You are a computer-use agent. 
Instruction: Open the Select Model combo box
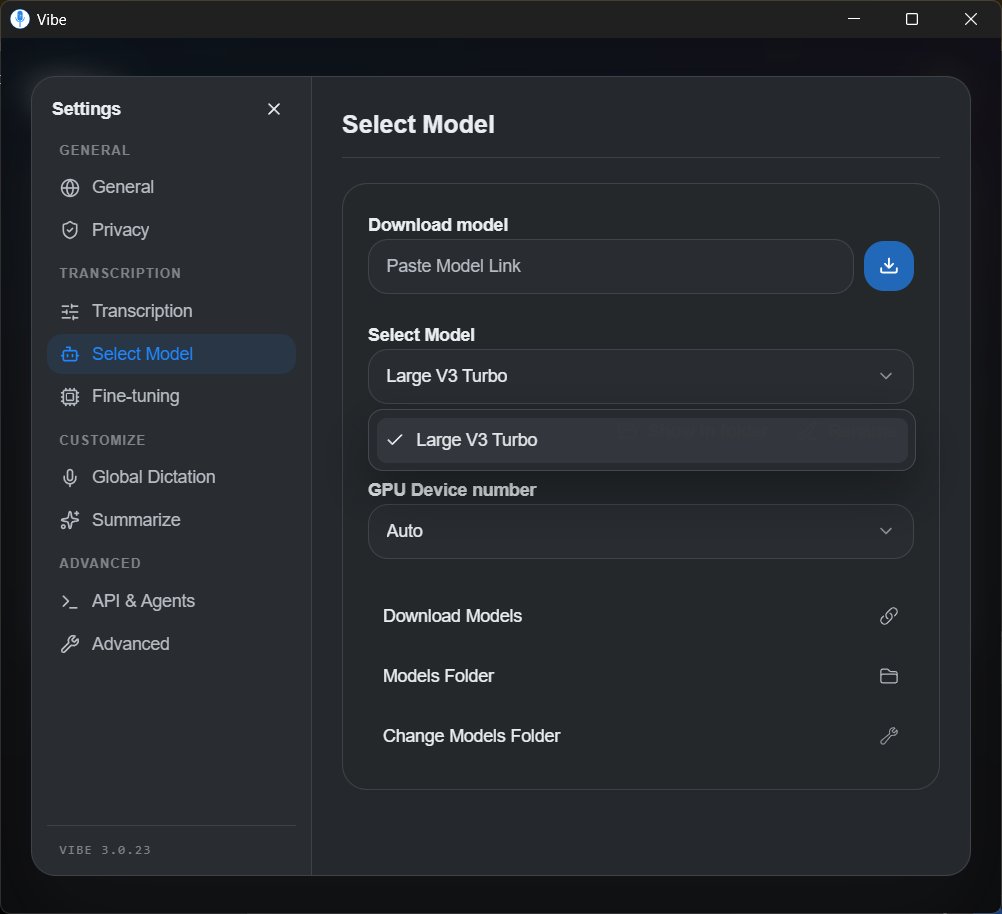tap(640, 376)
